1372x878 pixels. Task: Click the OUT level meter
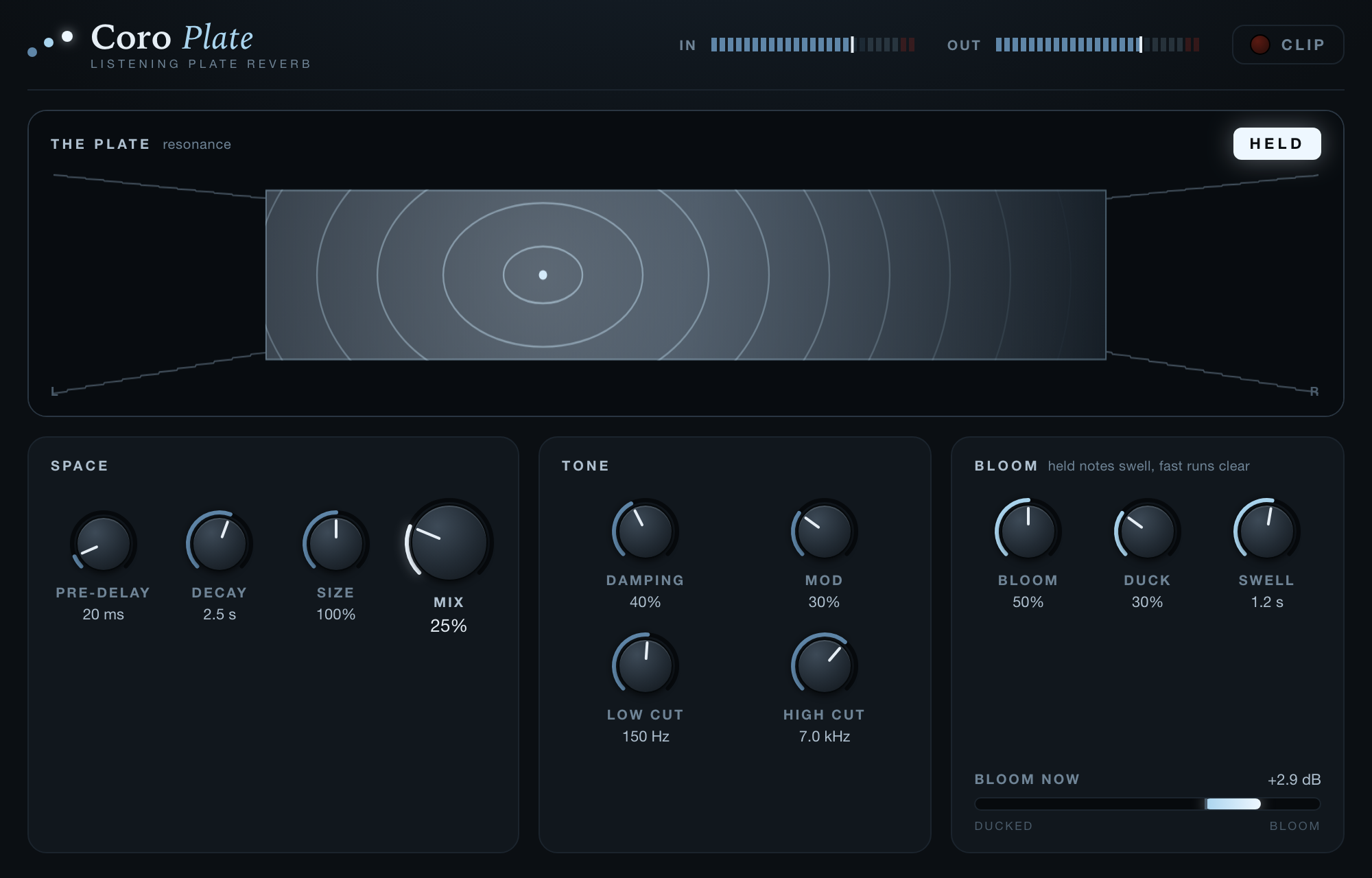click(x=1098, y=45)
